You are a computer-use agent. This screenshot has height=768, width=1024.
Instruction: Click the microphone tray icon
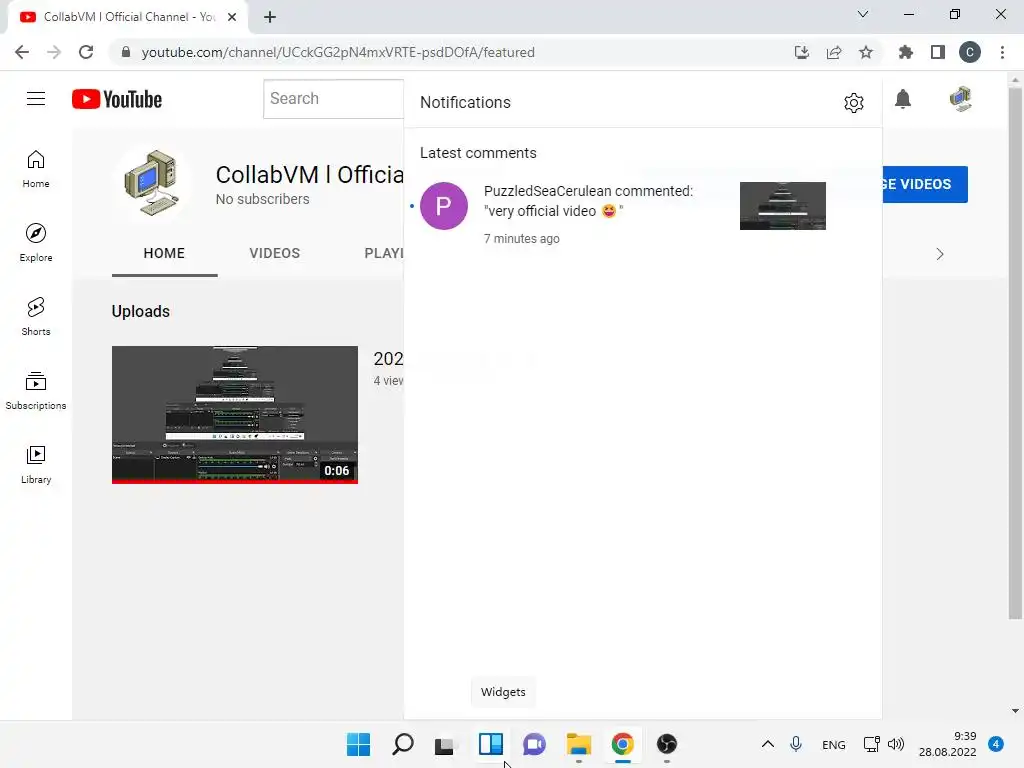pyautogui.click(x=795, y=744)
